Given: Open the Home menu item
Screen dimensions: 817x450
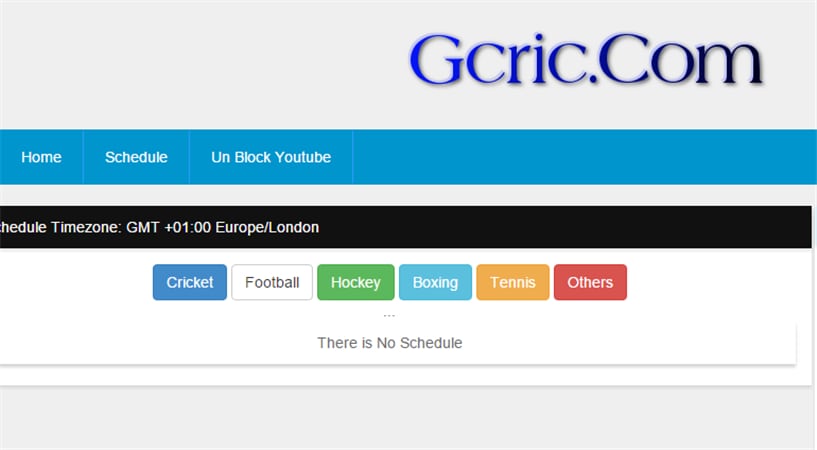Looking at the screenshot, I should [x=41, y=157].
